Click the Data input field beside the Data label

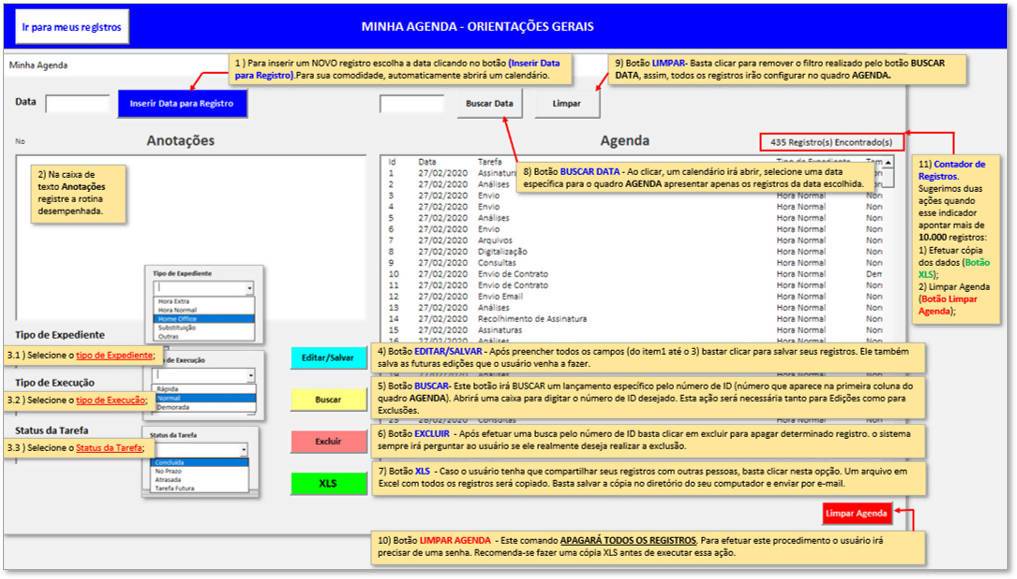coord(78,104)
